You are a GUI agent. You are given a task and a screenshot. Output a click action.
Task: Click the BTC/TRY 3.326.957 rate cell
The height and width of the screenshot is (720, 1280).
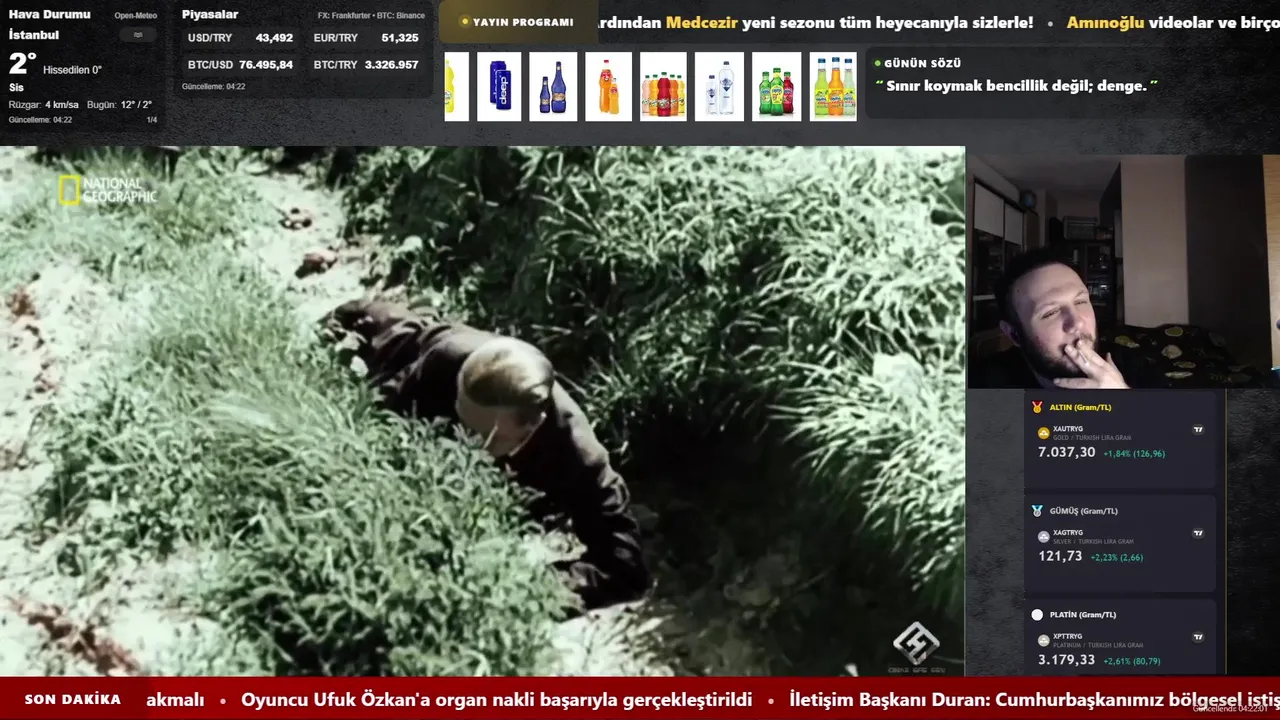[366, 65]
